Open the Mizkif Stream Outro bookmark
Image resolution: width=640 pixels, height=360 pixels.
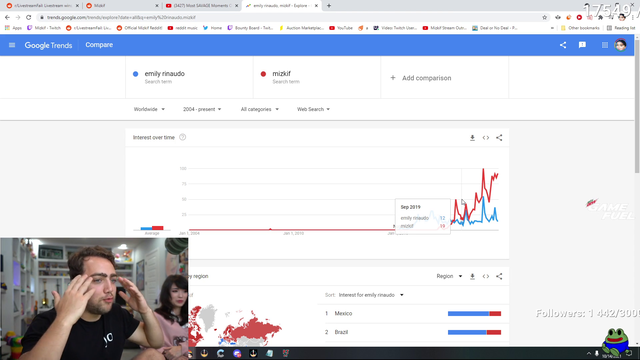click(x=444, y=28)
